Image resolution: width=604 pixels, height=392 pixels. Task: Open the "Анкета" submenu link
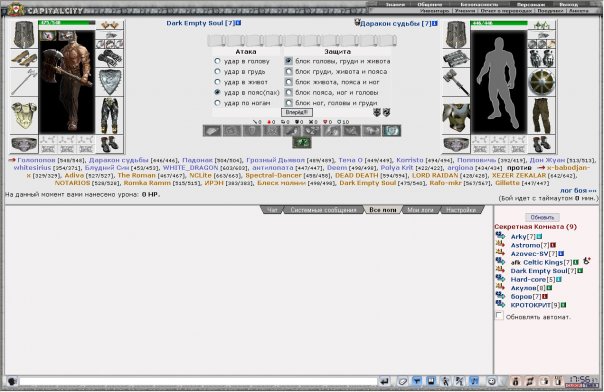579,11
